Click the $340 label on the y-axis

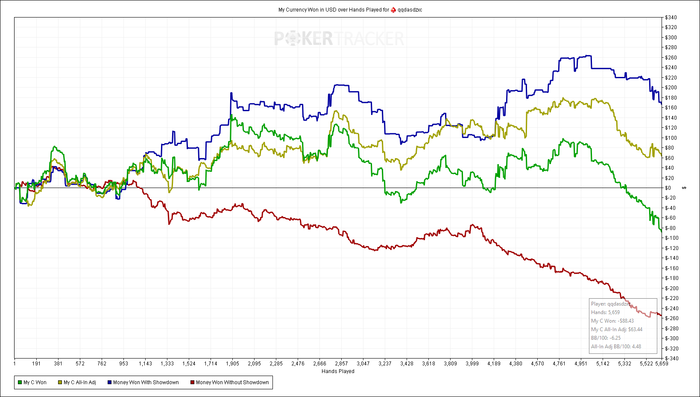coord(671,17)
